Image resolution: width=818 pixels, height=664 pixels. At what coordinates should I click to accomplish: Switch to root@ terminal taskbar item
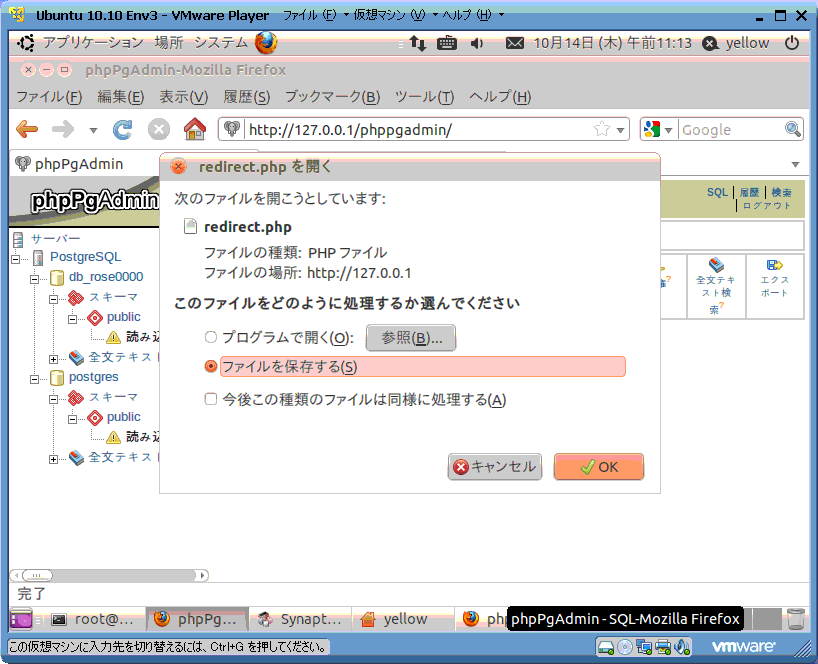(x=93, y=619)
